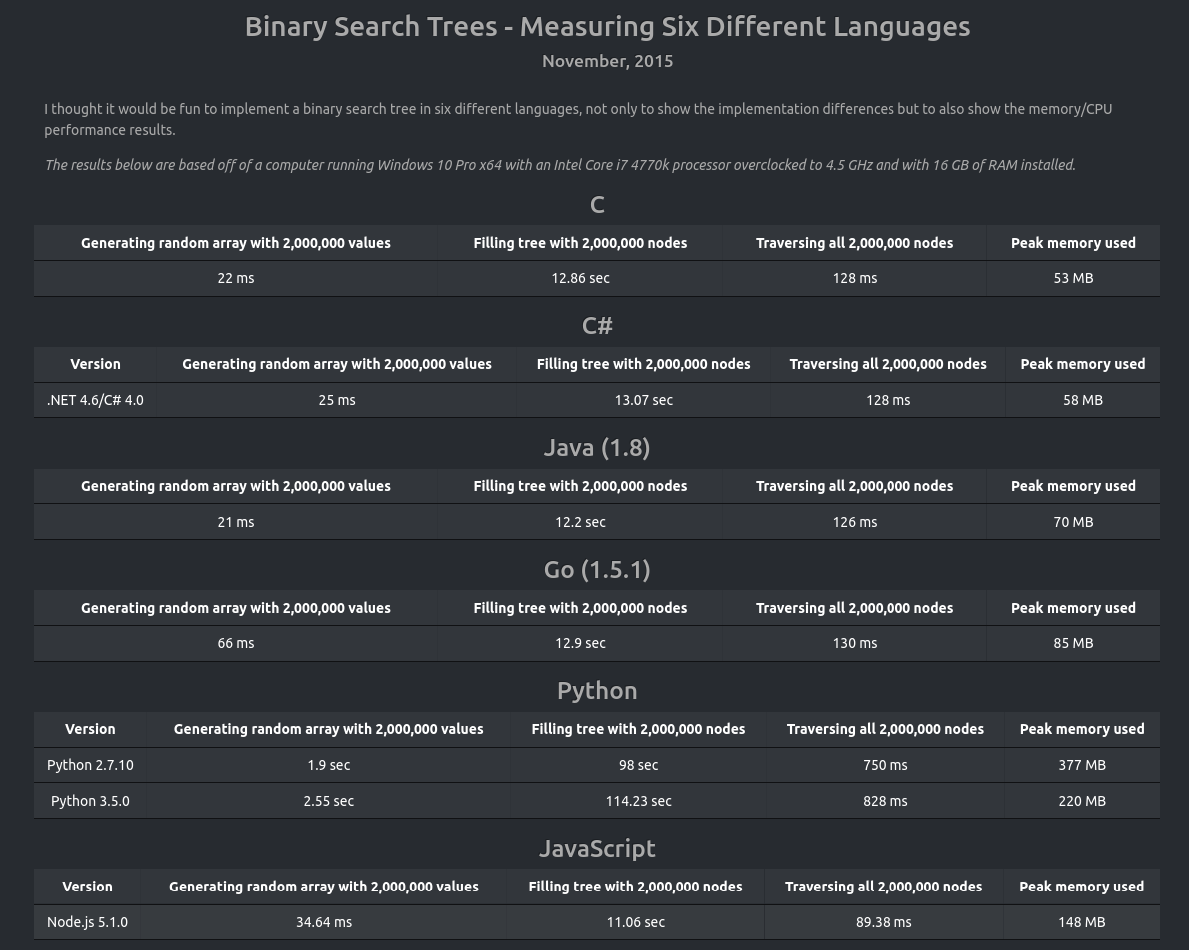The height and width of the screenshot is (951, 1189).
Task: Click the Go (1.5.1) heading
Action: tap(597, 570)
